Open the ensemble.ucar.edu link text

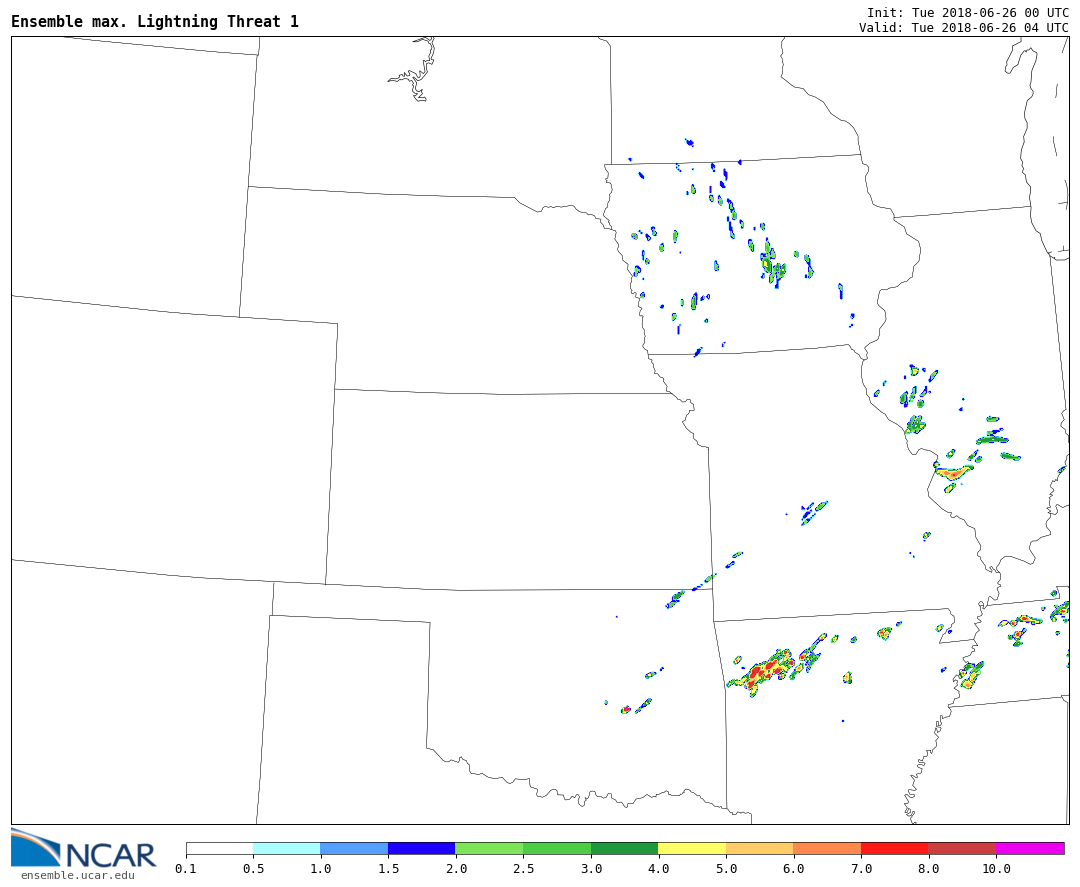pyautogui.click(x=77, y=876)
